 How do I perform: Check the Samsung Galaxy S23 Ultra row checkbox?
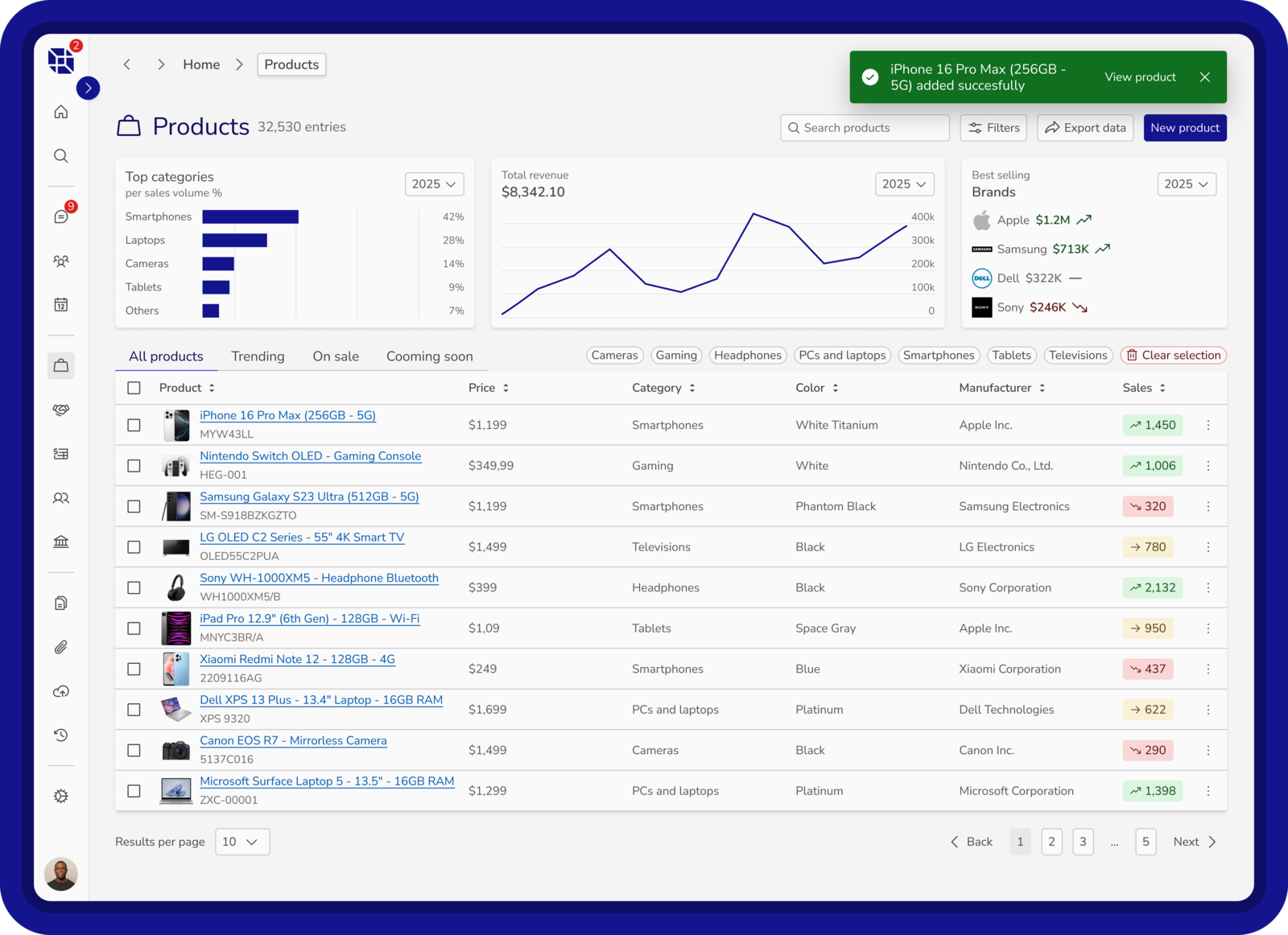point(134,506)
